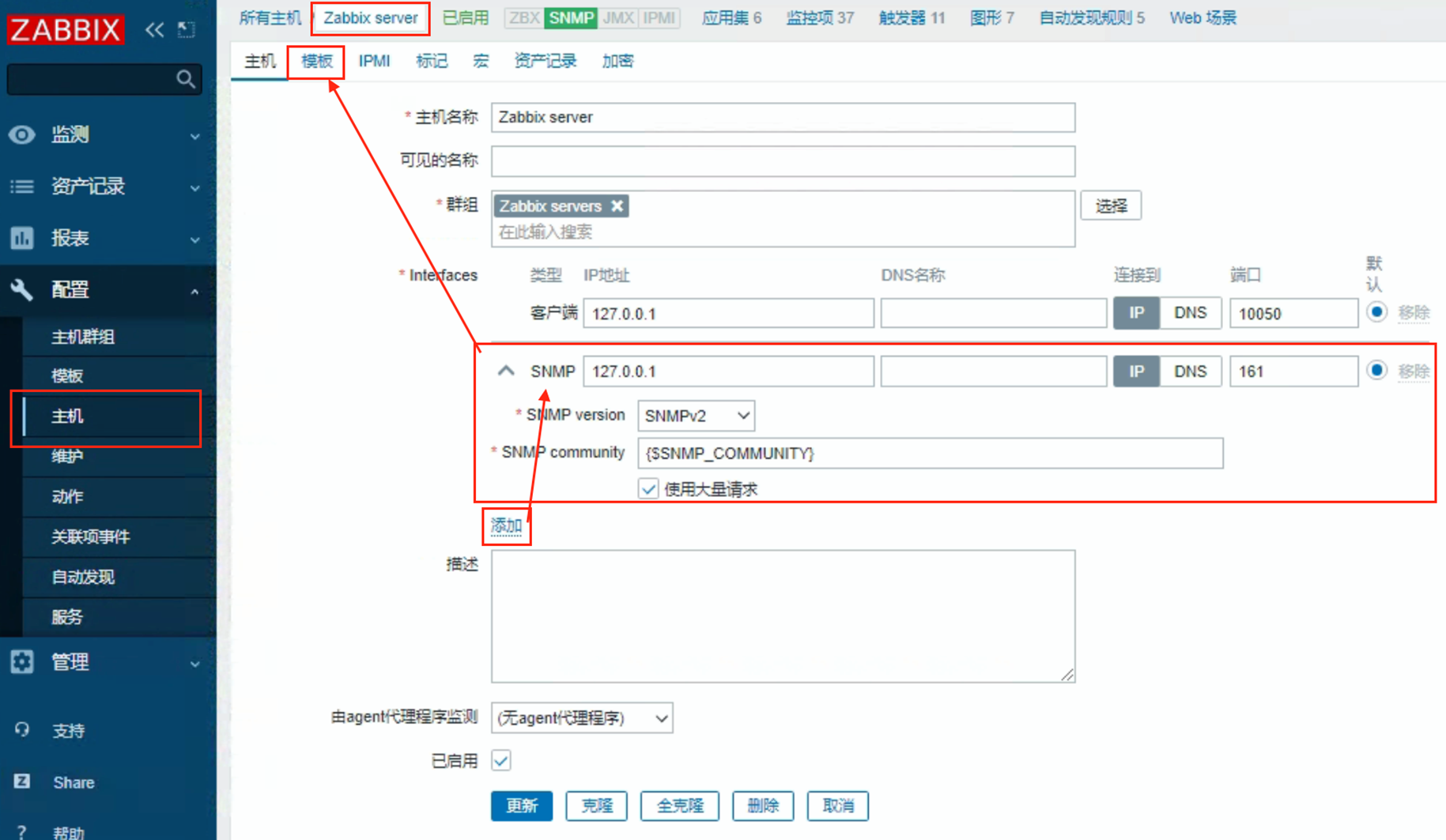
Task: Click the 删除 button
Action: pos(763,806)
